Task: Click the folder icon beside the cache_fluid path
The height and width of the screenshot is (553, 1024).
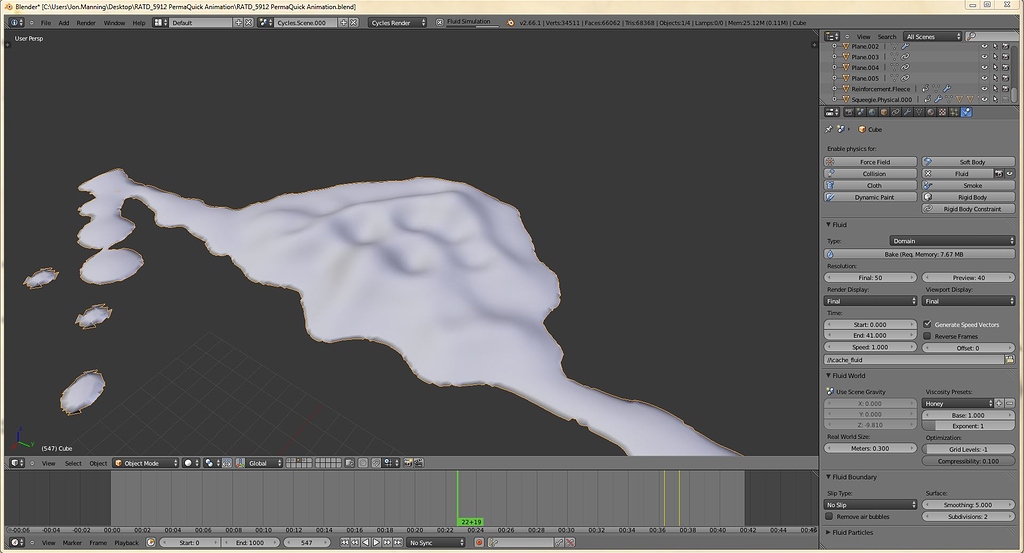Action: tap(1010, 360)
